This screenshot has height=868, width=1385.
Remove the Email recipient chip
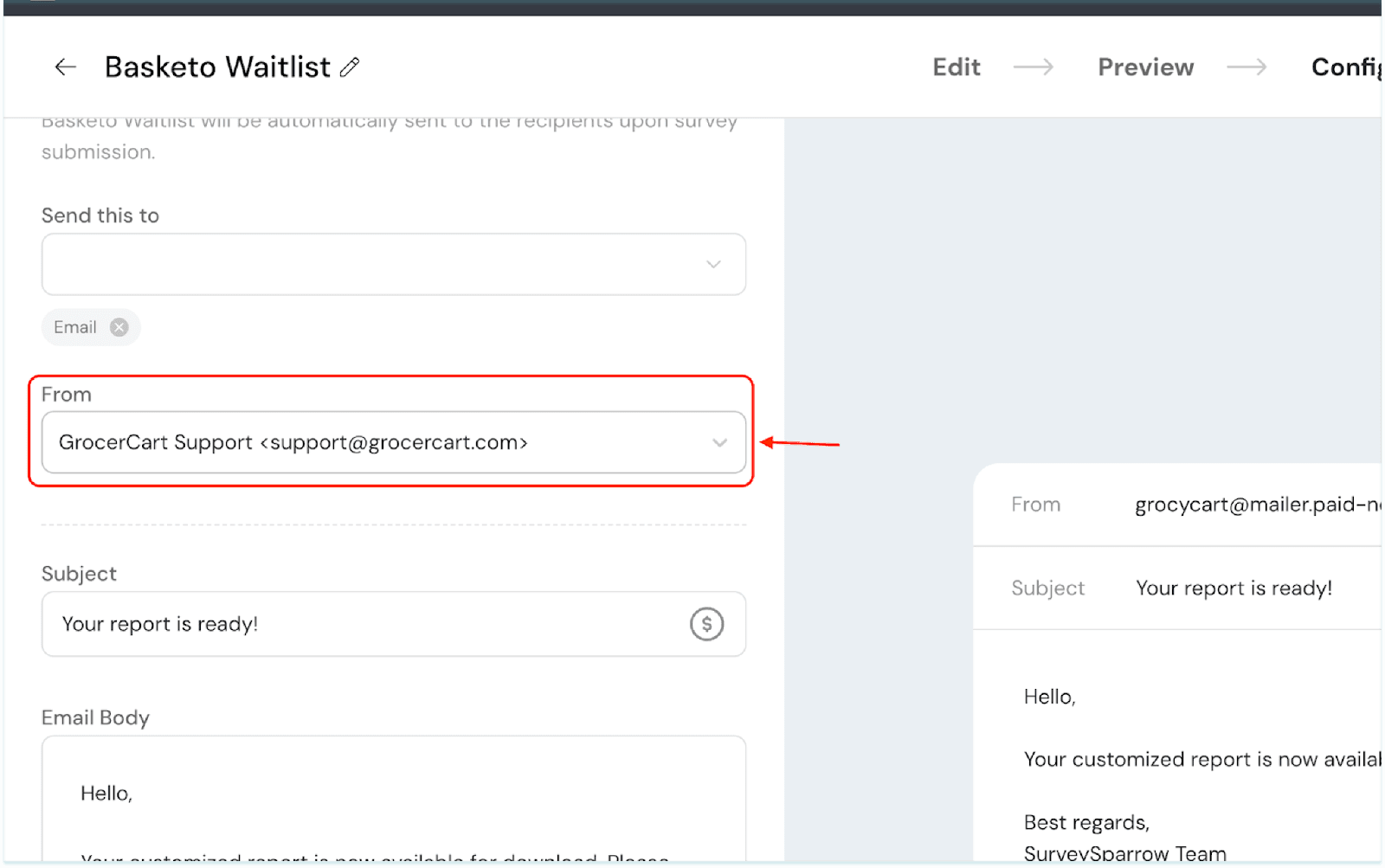click(119, 327)
